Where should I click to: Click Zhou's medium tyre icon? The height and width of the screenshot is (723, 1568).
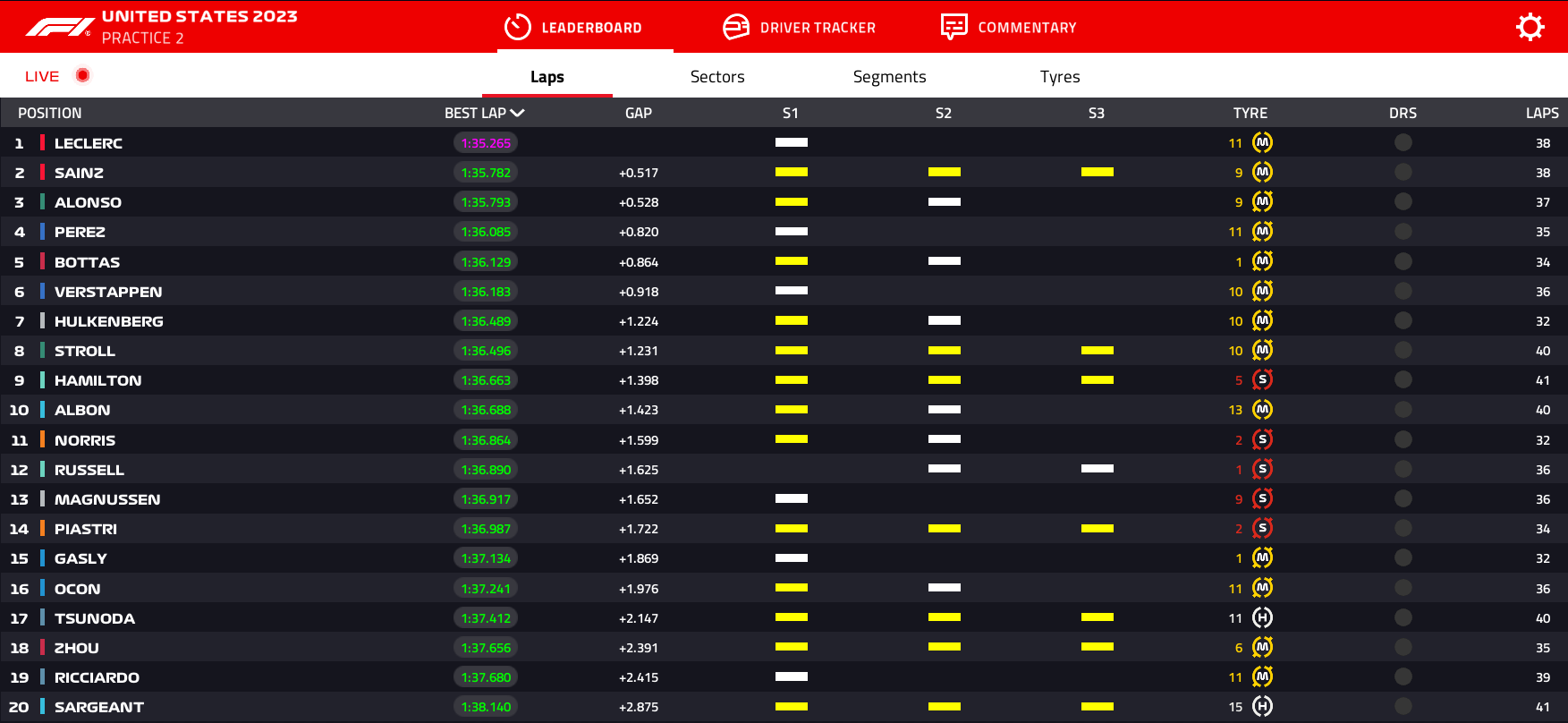(1262, 647)
